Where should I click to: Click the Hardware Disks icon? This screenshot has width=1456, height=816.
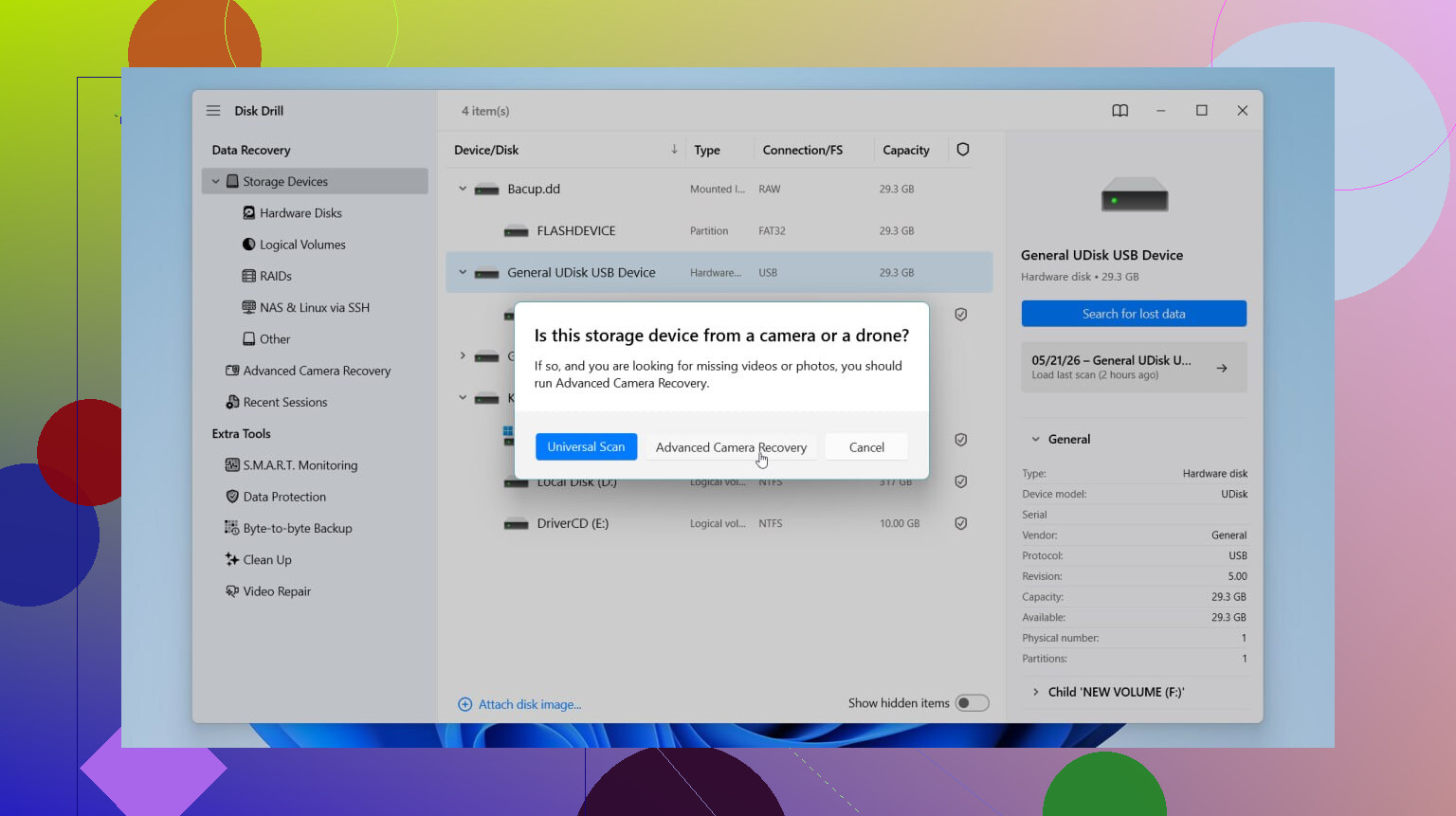248,213
